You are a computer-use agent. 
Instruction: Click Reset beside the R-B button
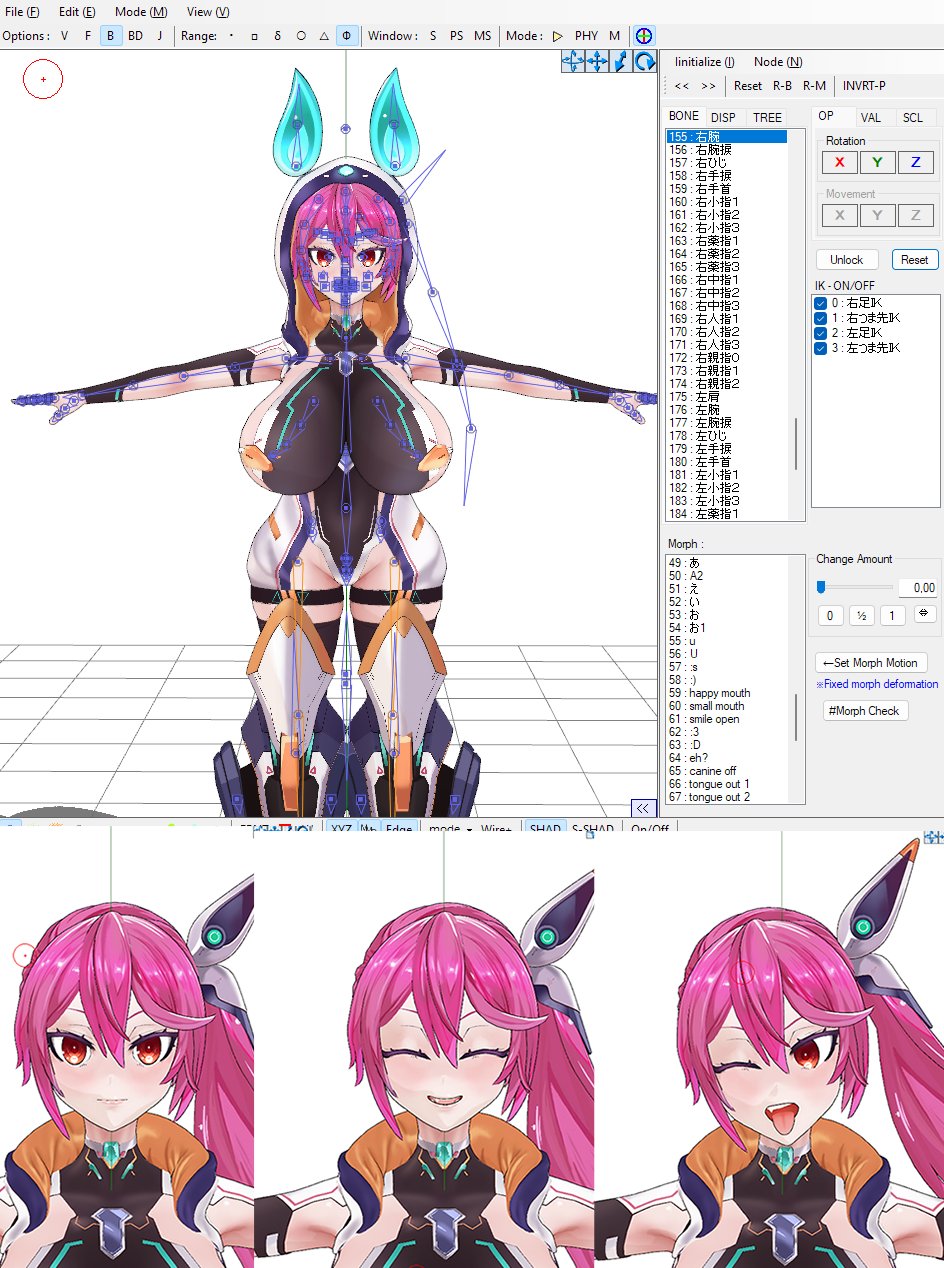tap(748, 86)
